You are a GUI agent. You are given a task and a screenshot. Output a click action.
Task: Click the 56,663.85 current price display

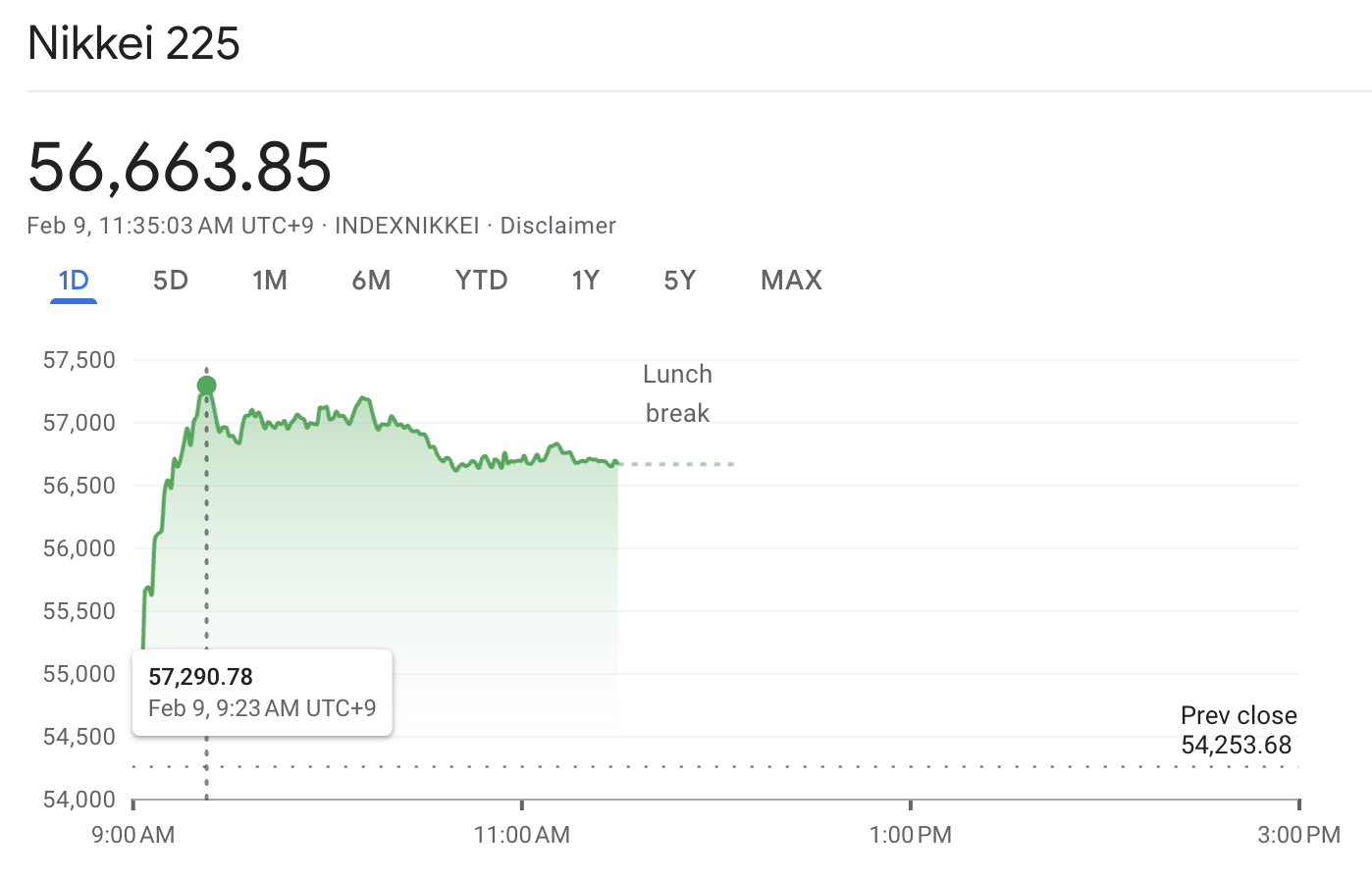(179, 169)
